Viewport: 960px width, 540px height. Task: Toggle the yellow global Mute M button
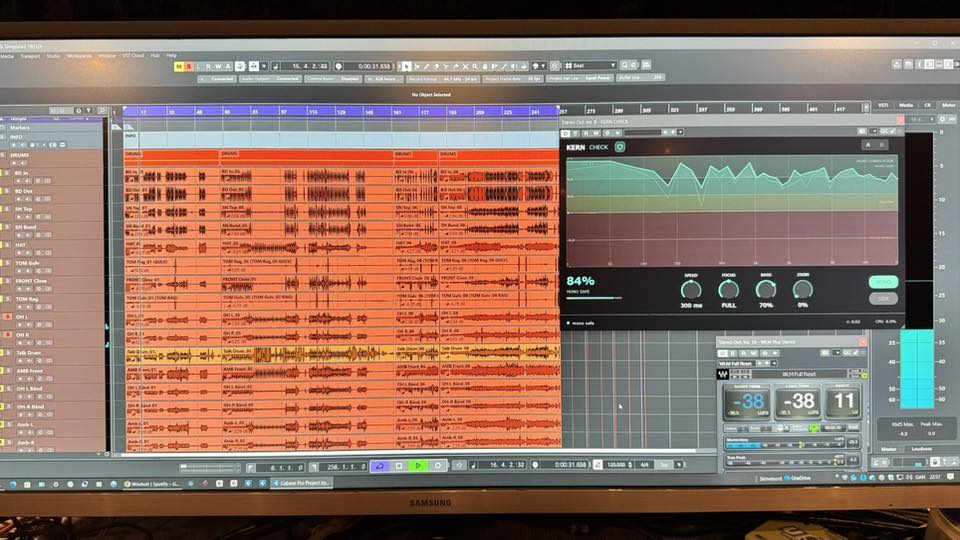[x=179, y=66]
